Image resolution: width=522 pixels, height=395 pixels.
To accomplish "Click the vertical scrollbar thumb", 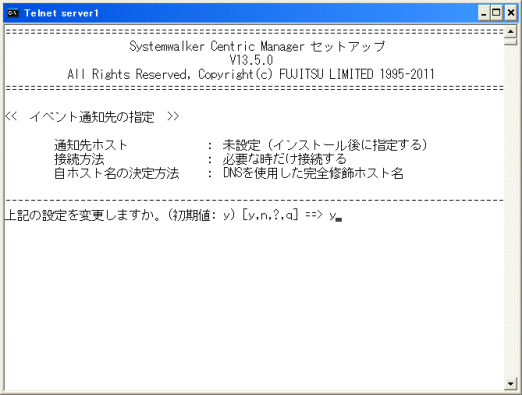I will 510,42.
